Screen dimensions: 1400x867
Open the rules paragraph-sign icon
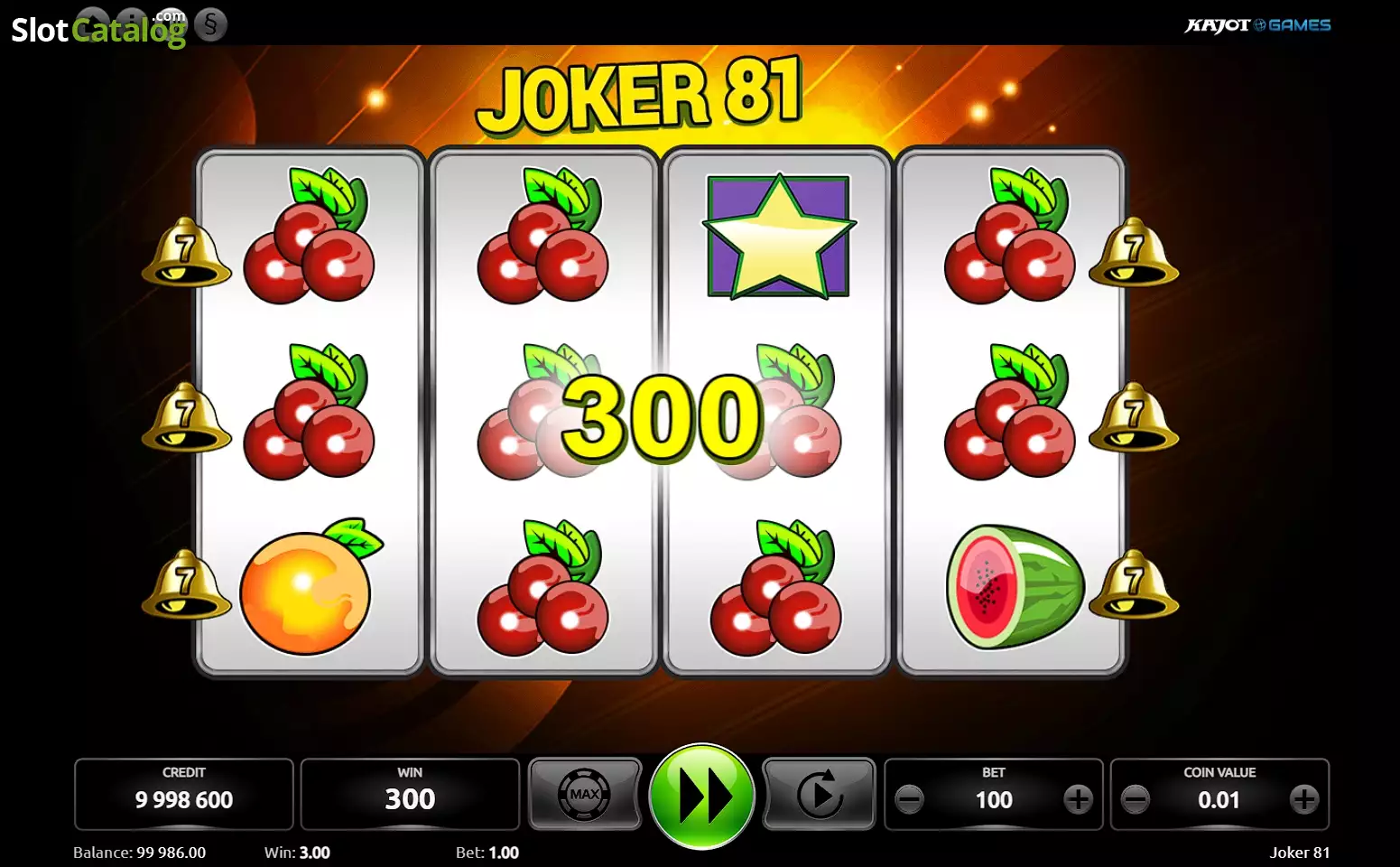point(210,24)
